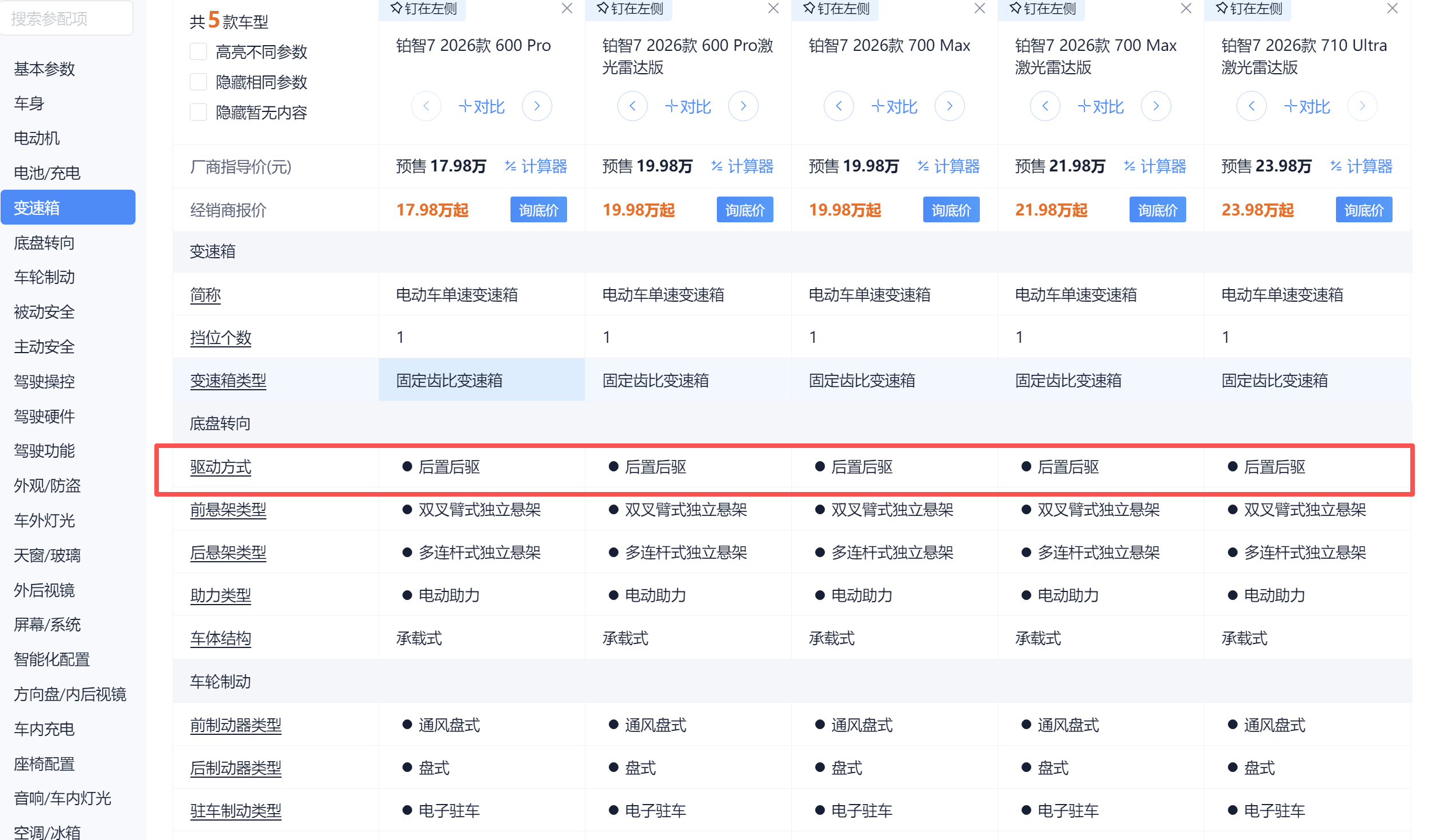Open calculator for 17.98万 model
Image resolution: width=1444 pixels, height=840 pixels.
536,167
